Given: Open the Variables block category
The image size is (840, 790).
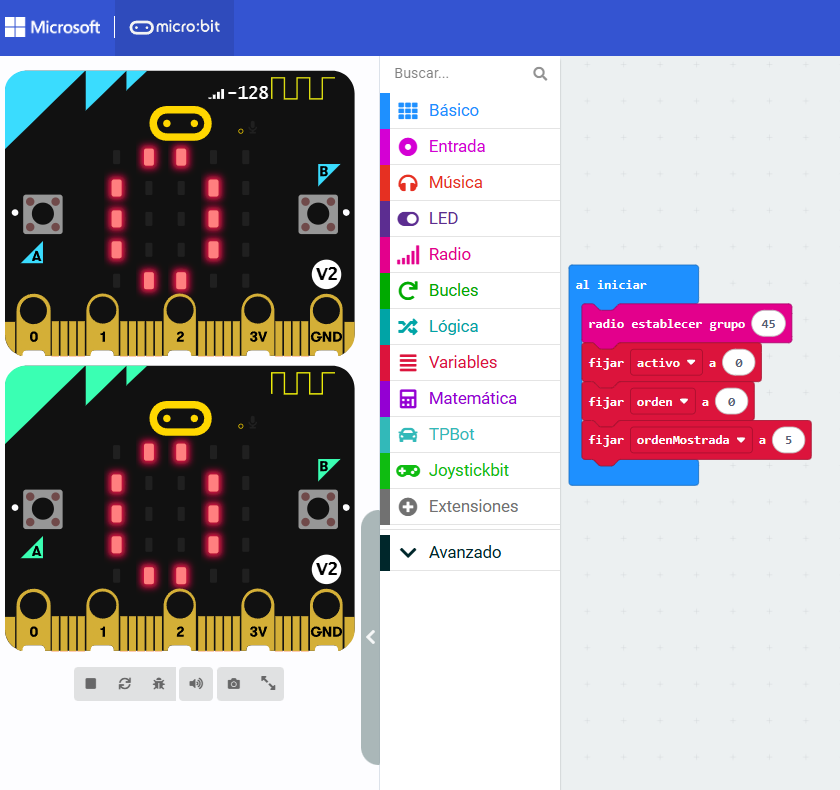Looking at the screenshot, I should (x=470, y=362).
